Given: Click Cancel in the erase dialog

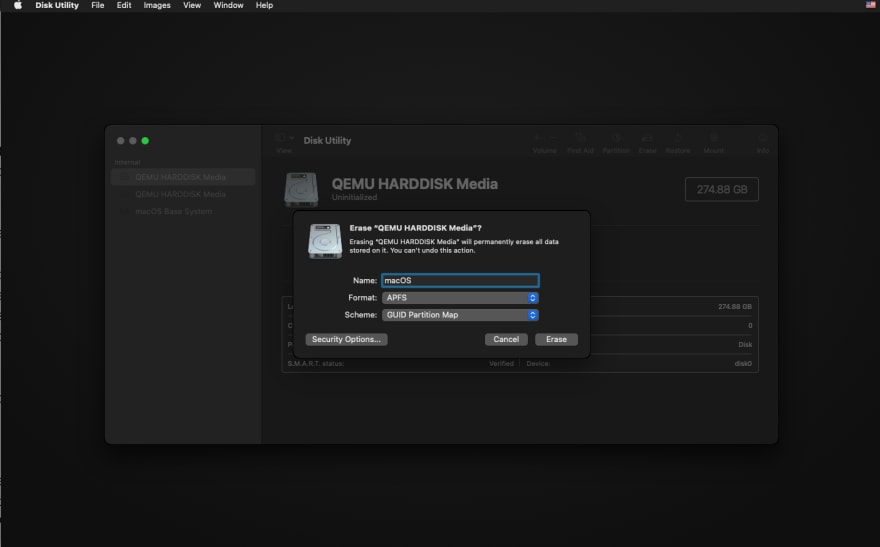Looking at the screenshot, I should tap(506, 339).
